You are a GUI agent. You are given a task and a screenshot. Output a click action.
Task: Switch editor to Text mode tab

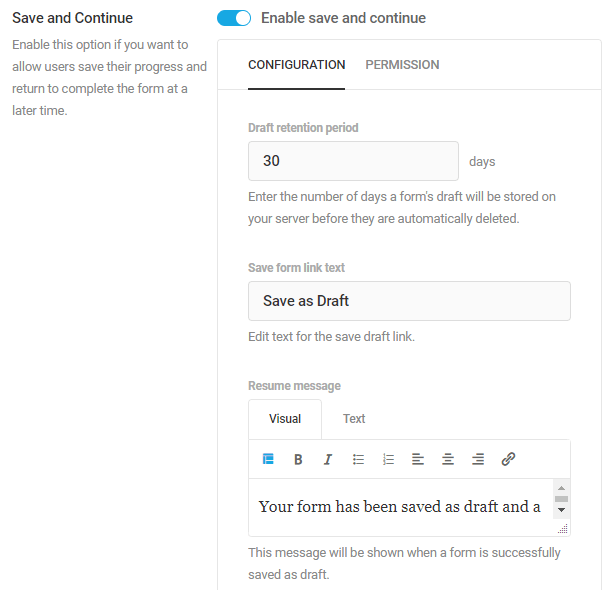tap(354, 419)
